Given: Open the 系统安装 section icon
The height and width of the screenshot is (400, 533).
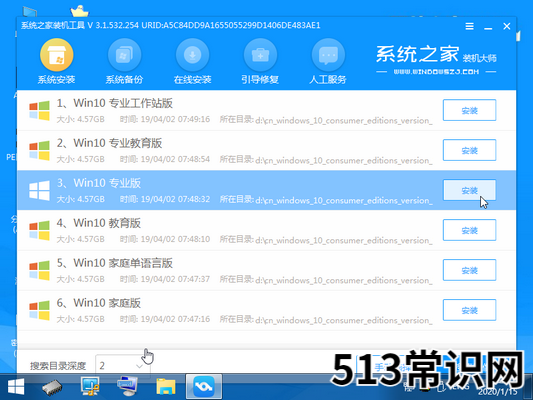Looking at the screenshot, I should pos(56,55).
